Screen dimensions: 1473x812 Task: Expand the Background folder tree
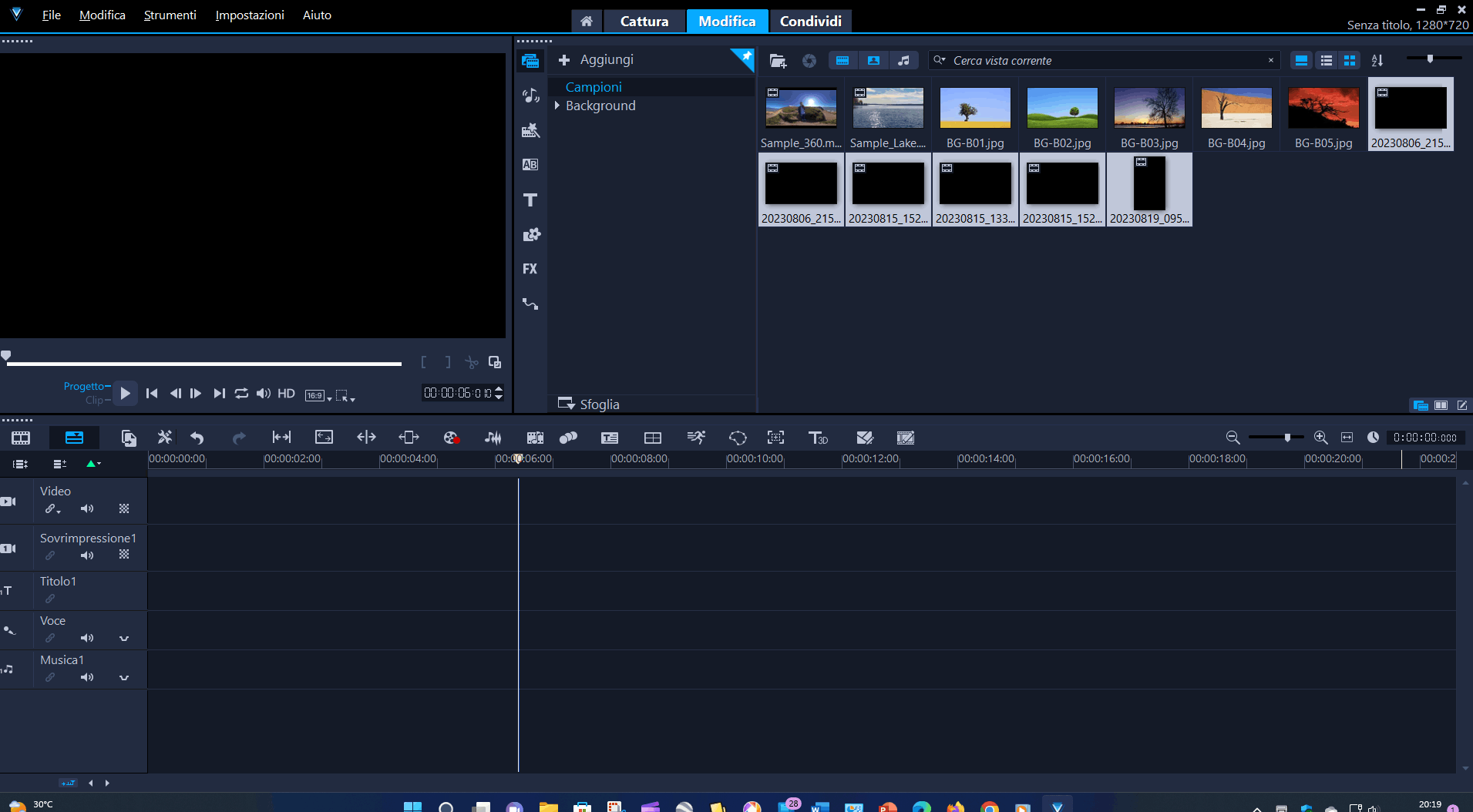coord(557,106)
